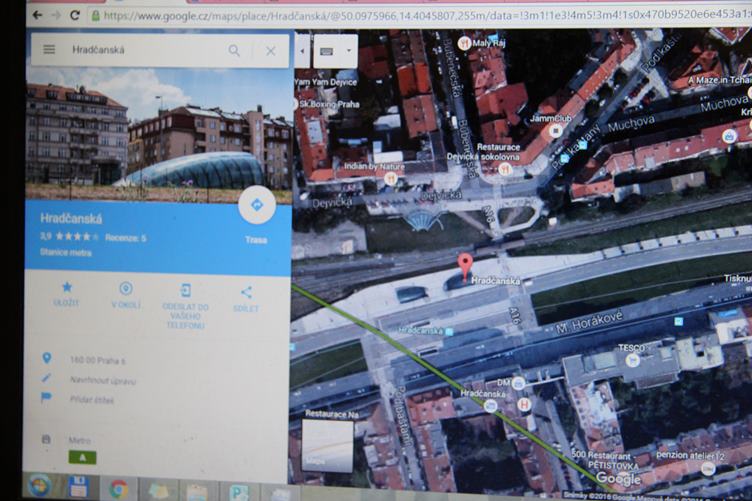
Task: Click the JammClub map marker
Action: (555, 130)
